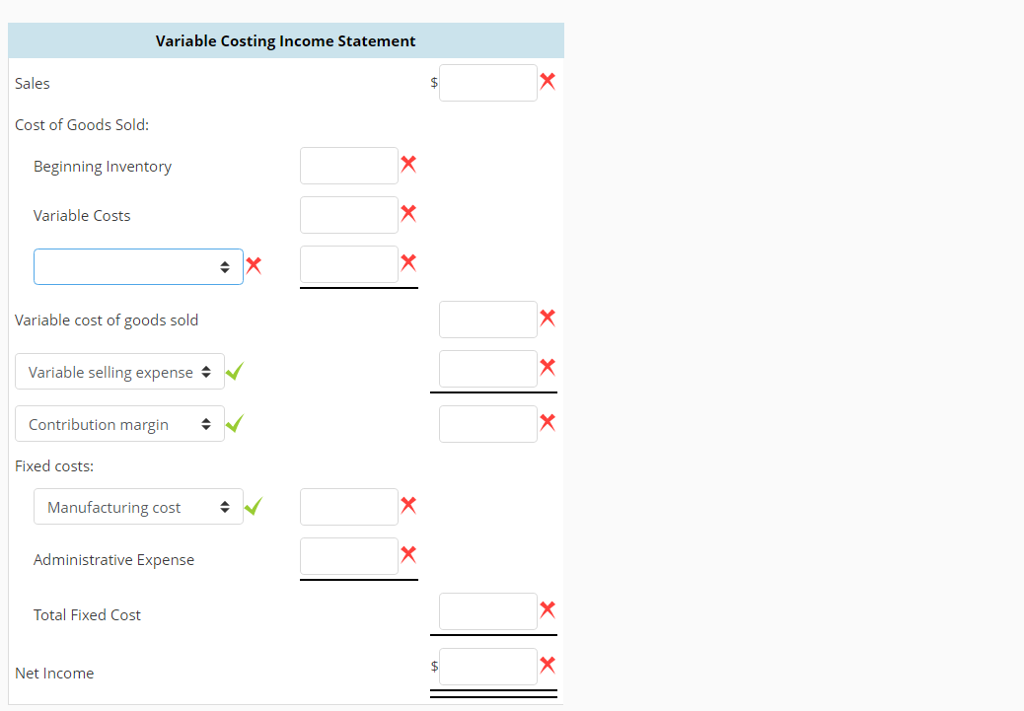Open the blank dropdown under Variable Costs
This screenshot has height=711, width=1024.
tap(138, 266)
